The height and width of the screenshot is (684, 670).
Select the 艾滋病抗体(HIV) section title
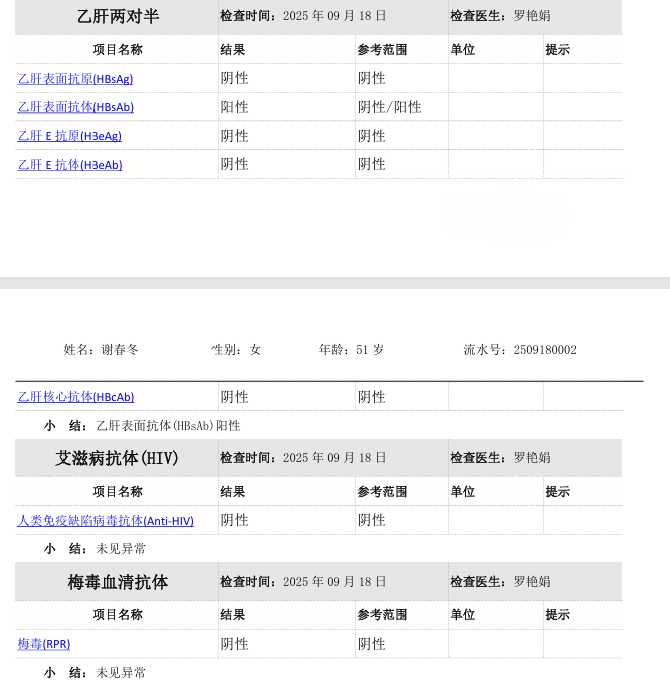[x=117, y=458]
